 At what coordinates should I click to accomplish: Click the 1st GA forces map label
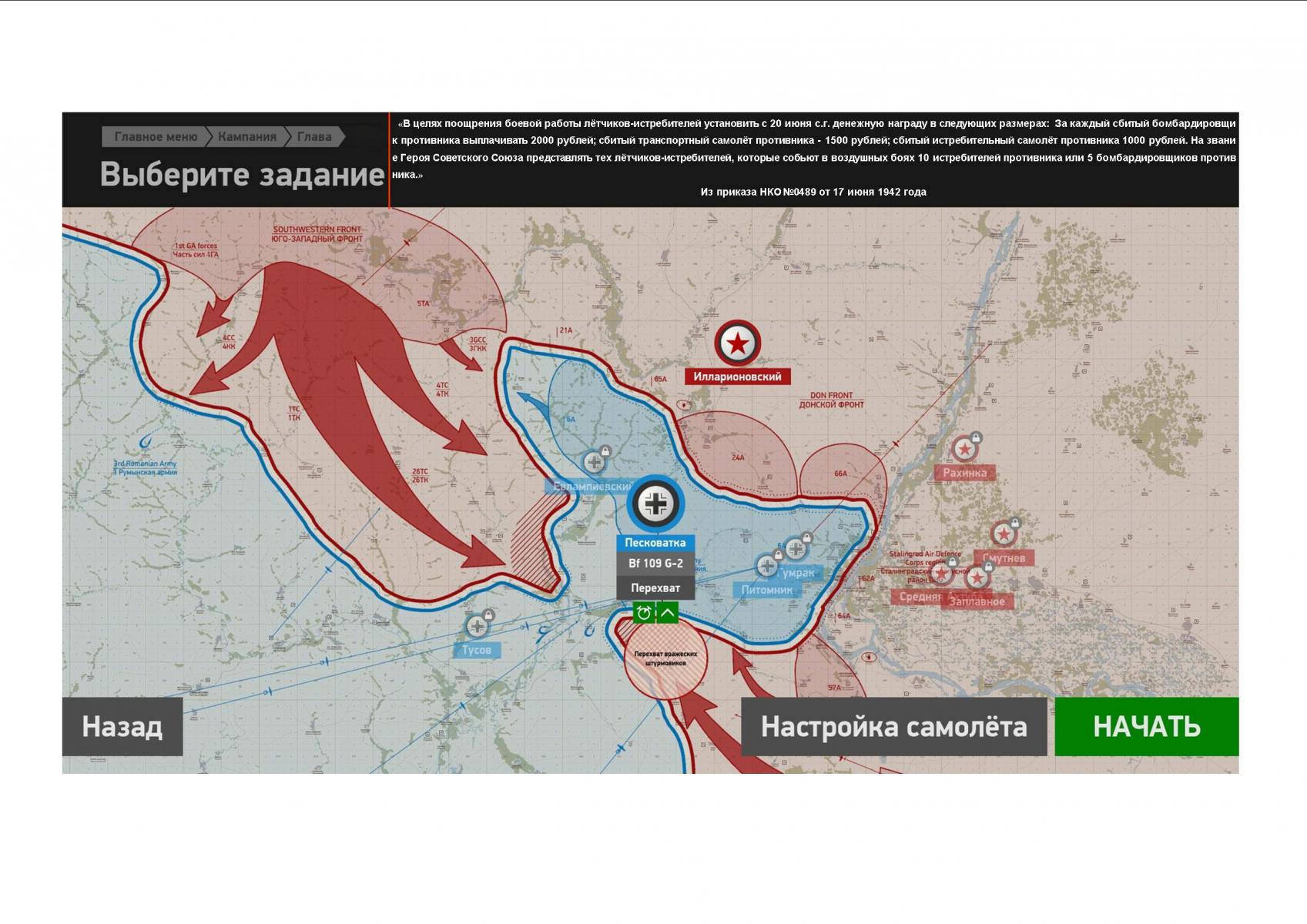point(196,250)
